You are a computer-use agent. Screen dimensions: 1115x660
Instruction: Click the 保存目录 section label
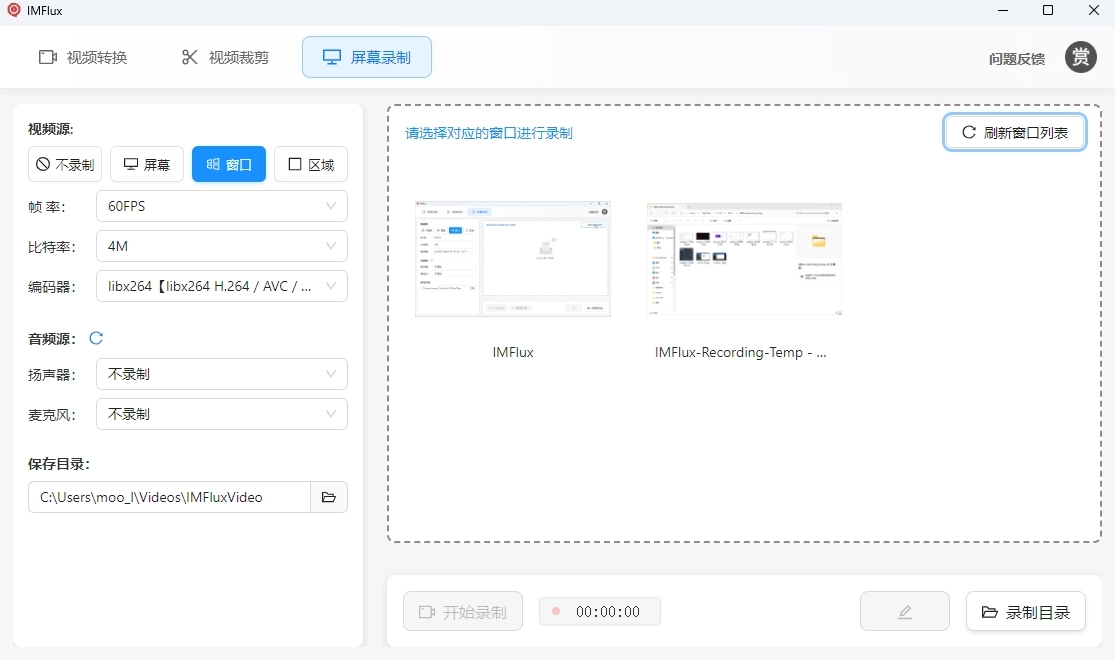coord(59,464)
